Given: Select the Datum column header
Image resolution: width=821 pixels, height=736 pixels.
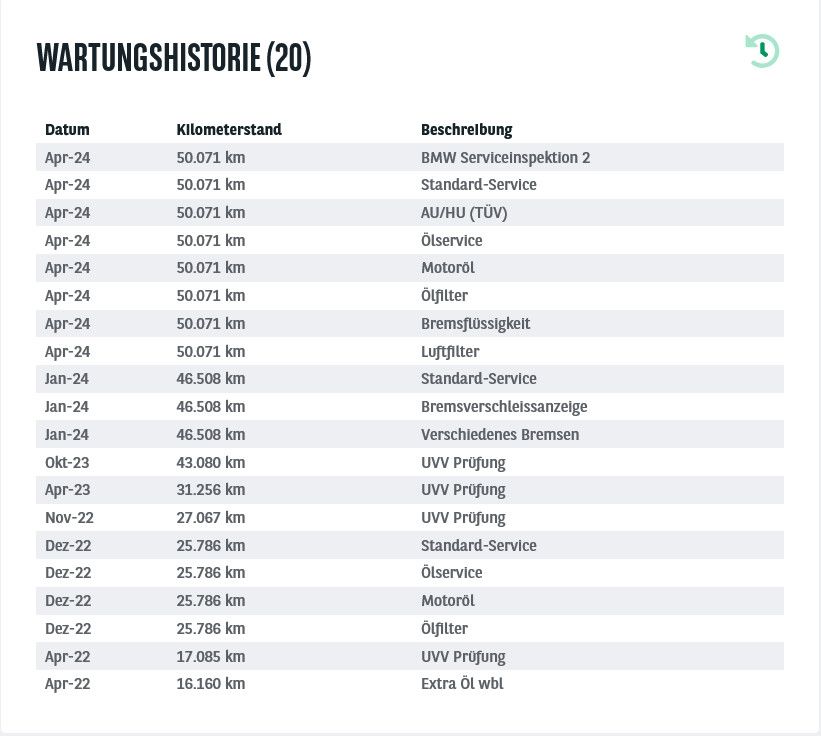Looking at the screenshot, I should click(67, 130).
